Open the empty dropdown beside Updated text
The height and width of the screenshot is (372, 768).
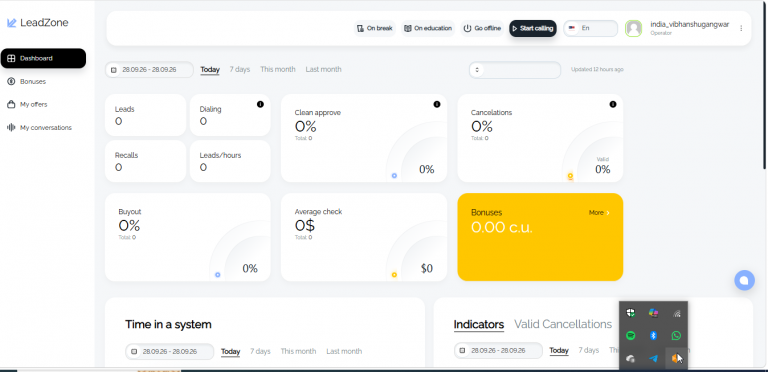pos(515,70)
